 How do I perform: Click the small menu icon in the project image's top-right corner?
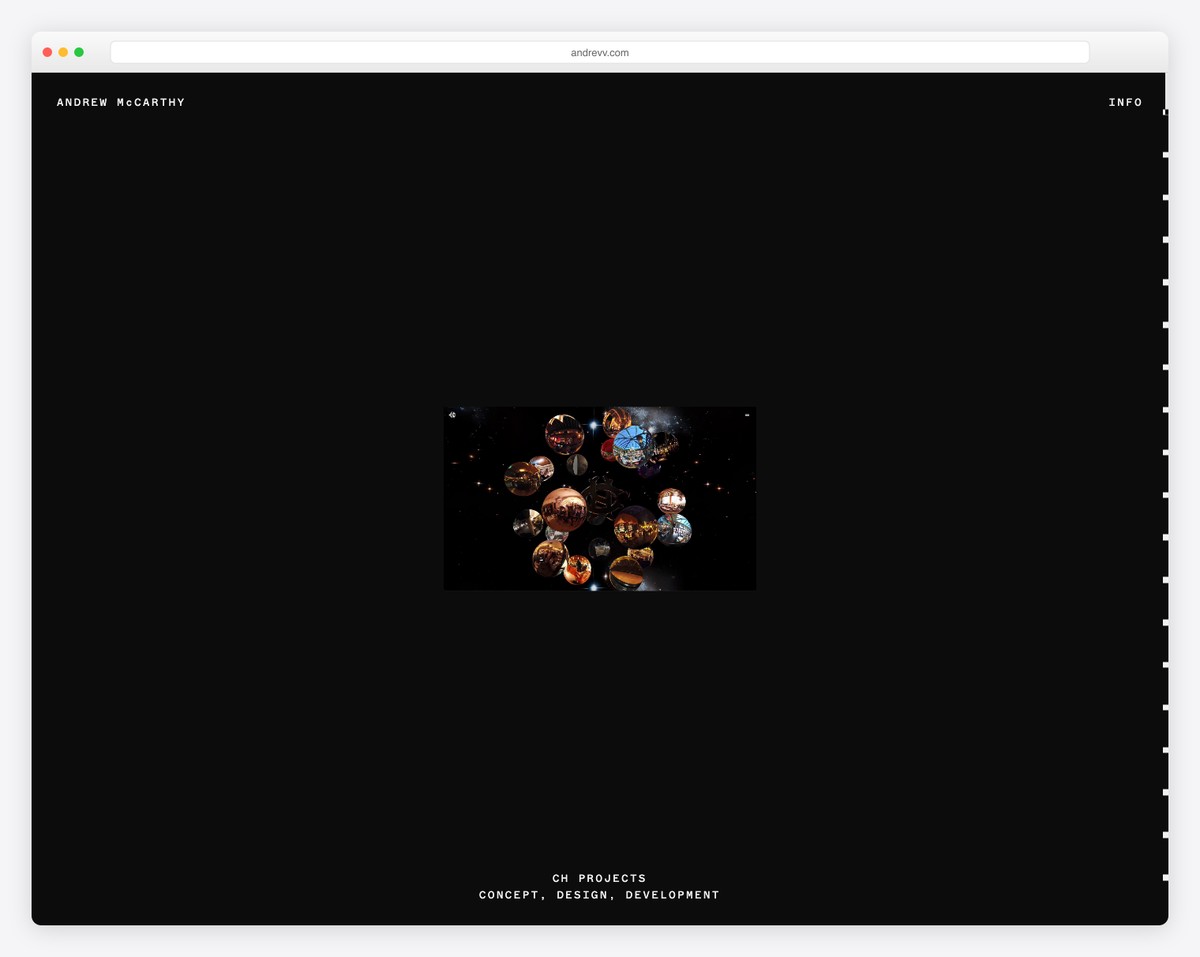point(746,414)
